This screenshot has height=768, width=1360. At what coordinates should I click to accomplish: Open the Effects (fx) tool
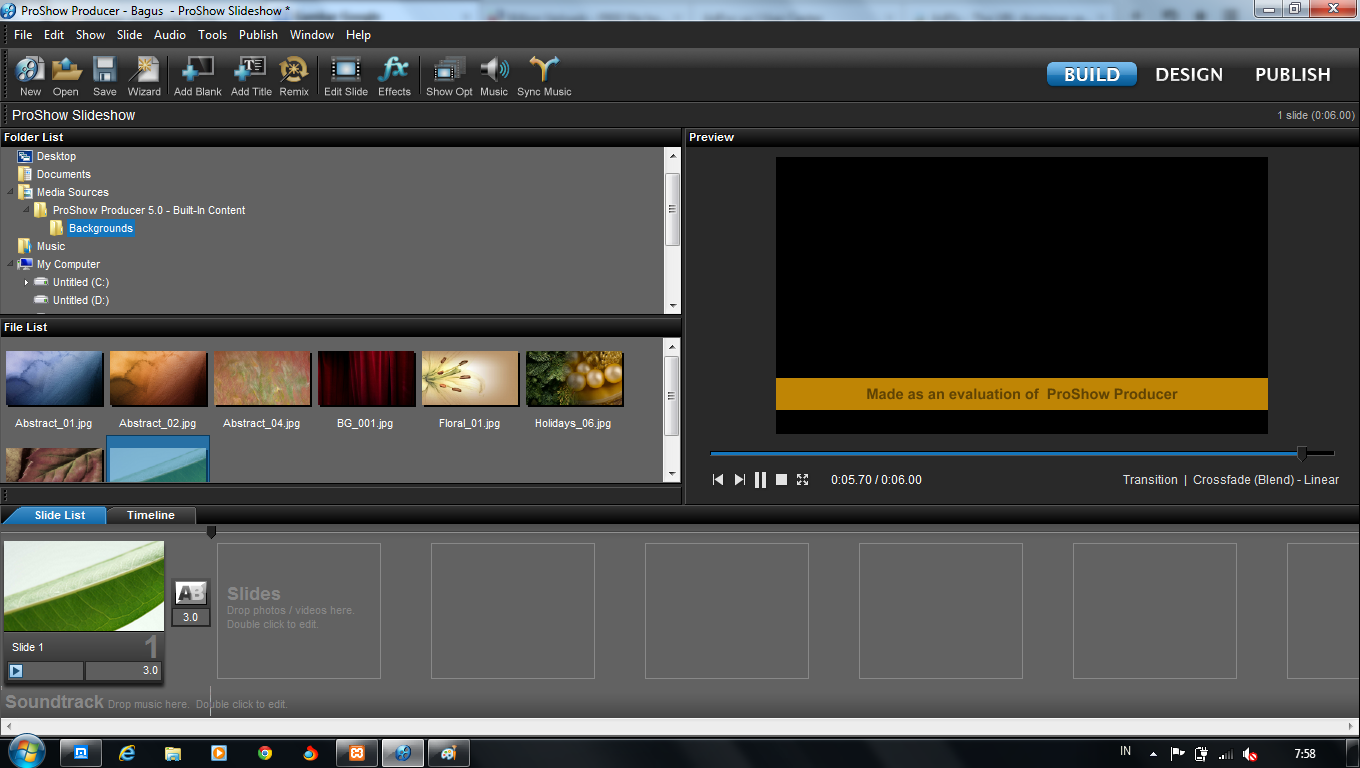pyautogui.click(x=394, y=76)
